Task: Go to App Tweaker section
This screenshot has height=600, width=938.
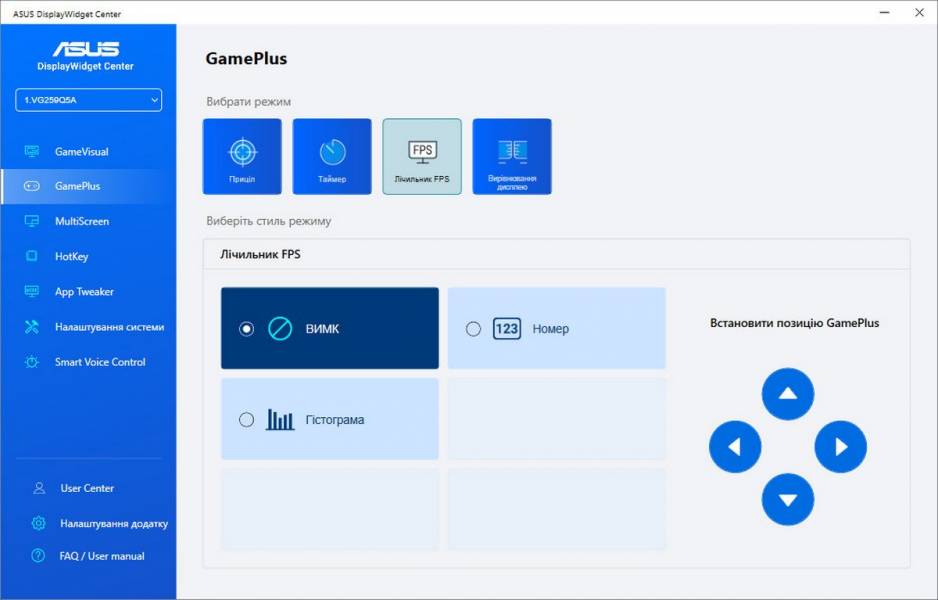Action: pos(84,292)
